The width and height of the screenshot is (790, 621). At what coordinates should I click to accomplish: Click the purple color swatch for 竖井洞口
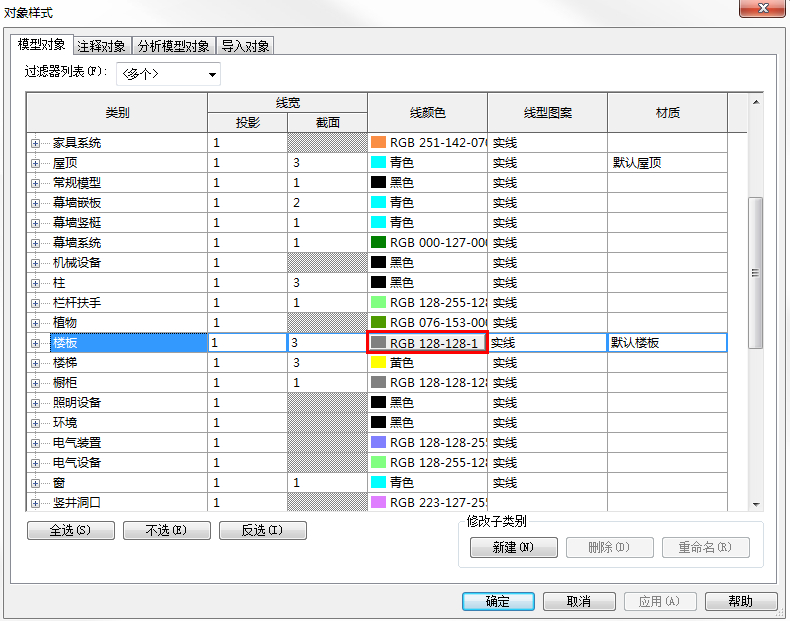[x=378, y=502]
